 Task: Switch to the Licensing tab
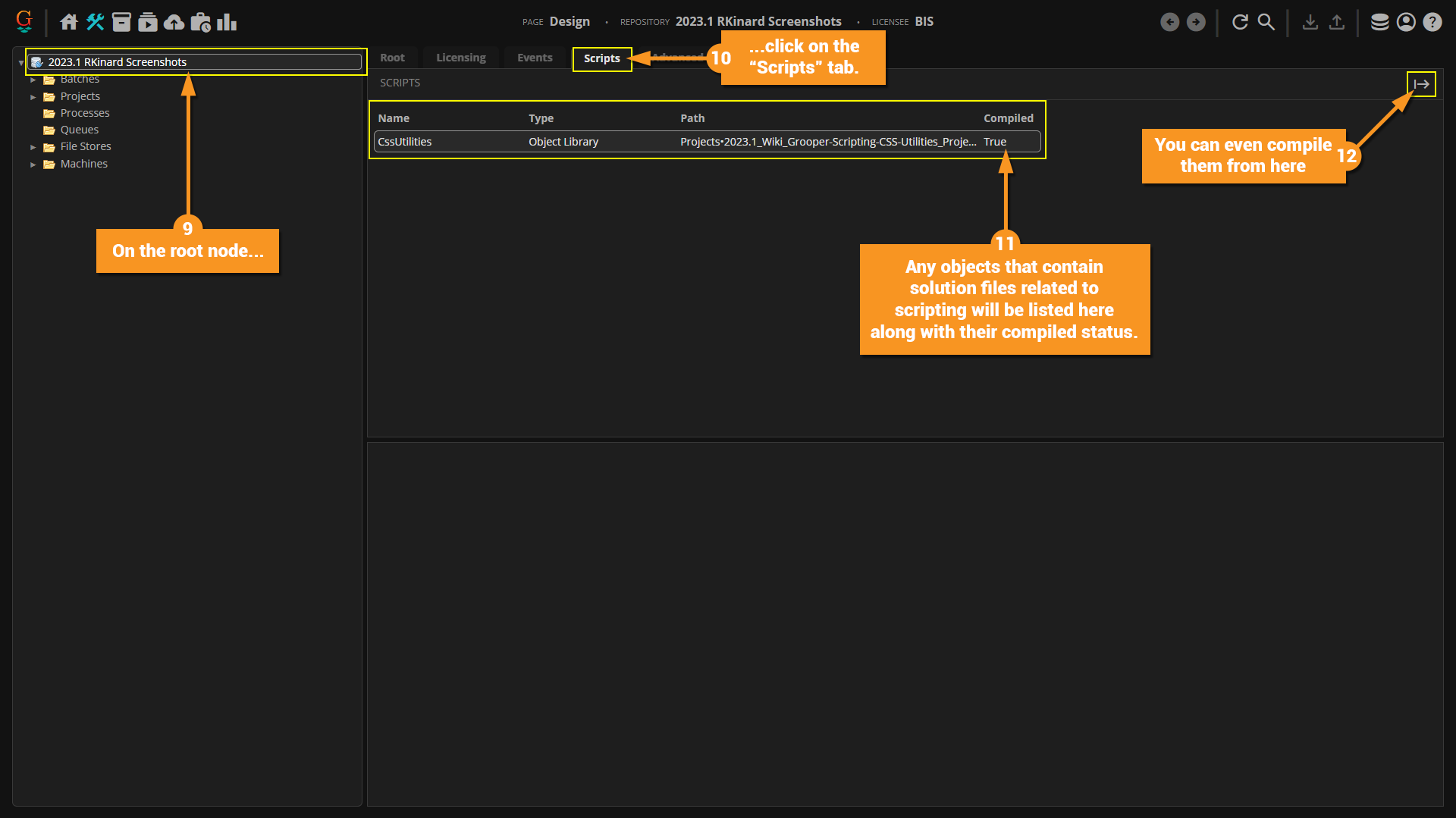(461, 58)
